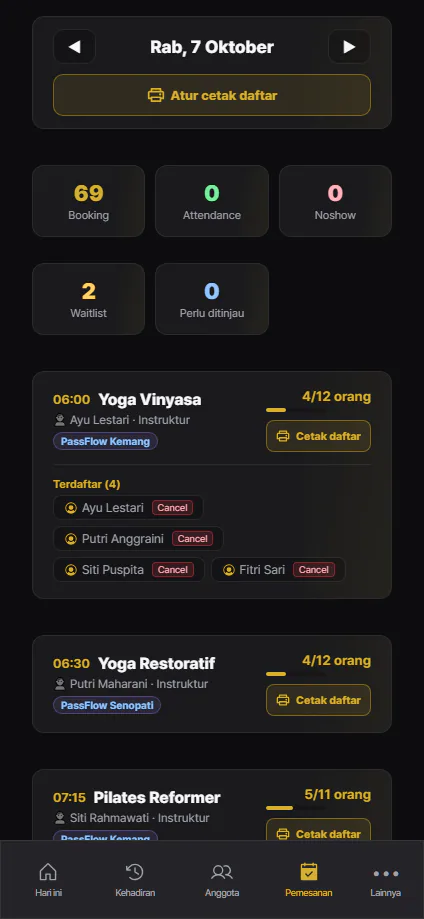Cancel Fitri Sari's booking
424x919 pixels.
314,570
